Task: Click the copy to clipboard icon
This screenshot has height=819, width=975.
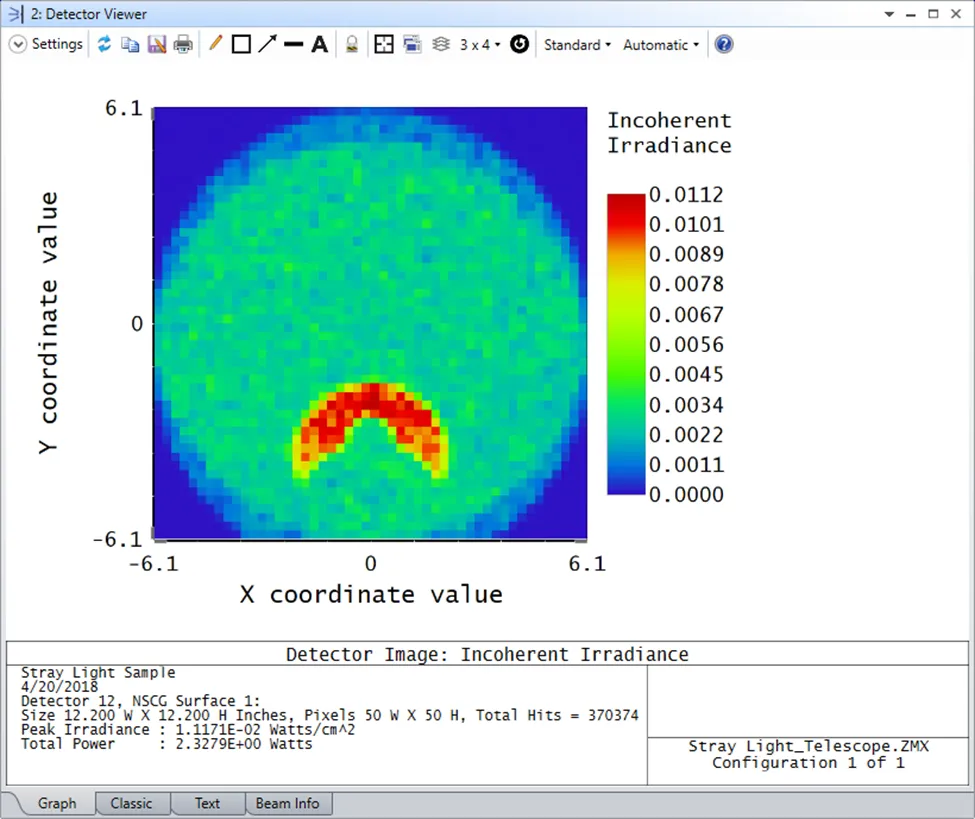Action: click(x=130, y=45)
